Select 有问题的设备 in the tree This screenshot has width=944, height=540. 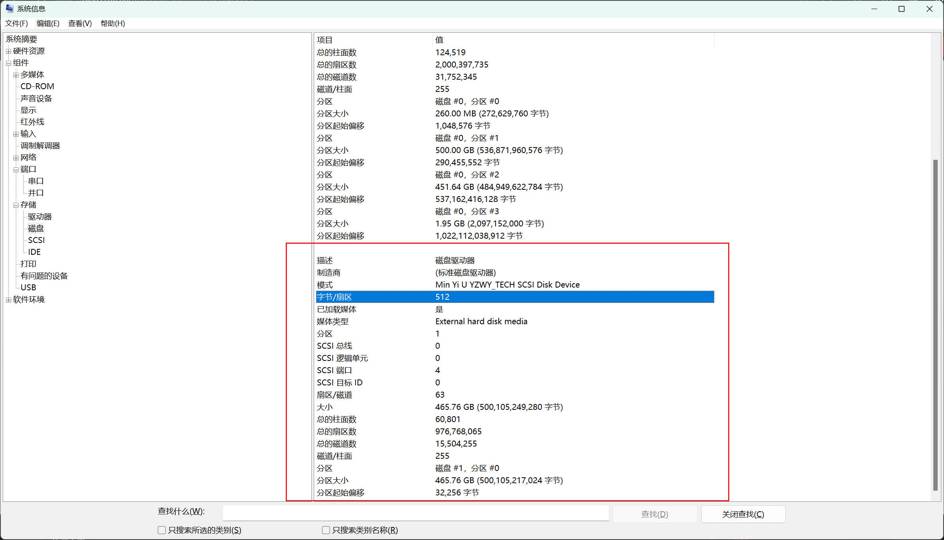(44, 276)
